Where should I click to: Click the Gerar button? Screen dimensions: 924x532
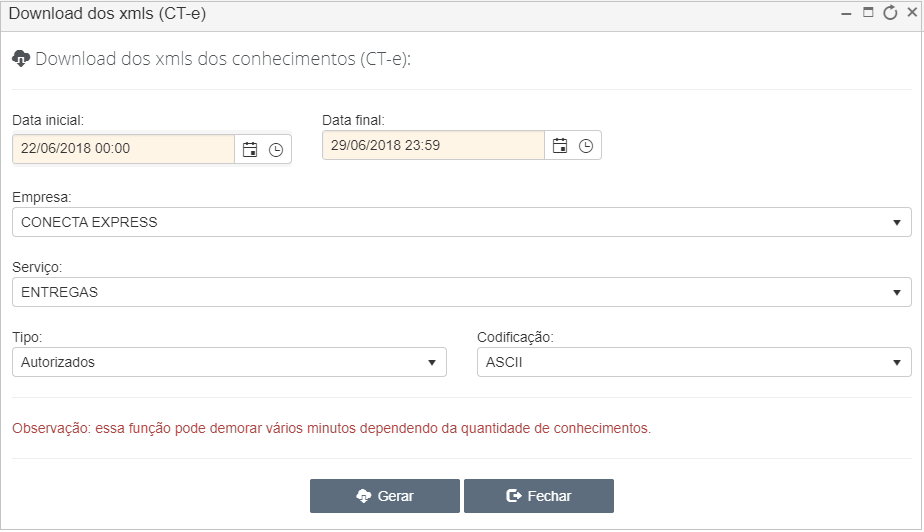pyautogui.click(x=385, y=496)
